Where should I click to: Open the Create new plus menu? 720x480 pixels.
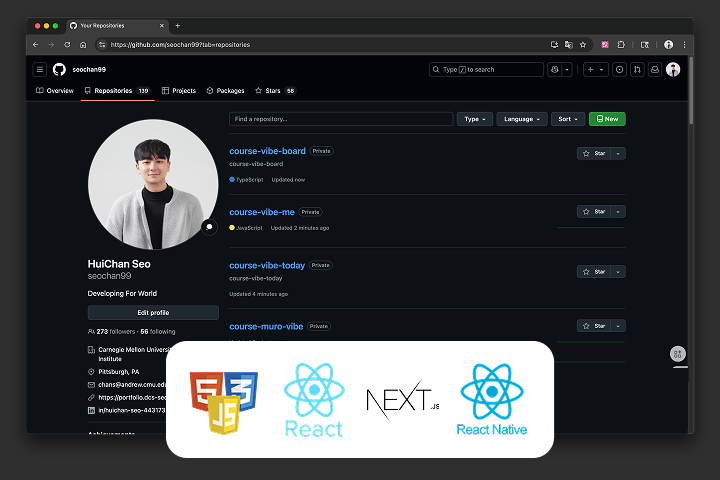[596, 69]
